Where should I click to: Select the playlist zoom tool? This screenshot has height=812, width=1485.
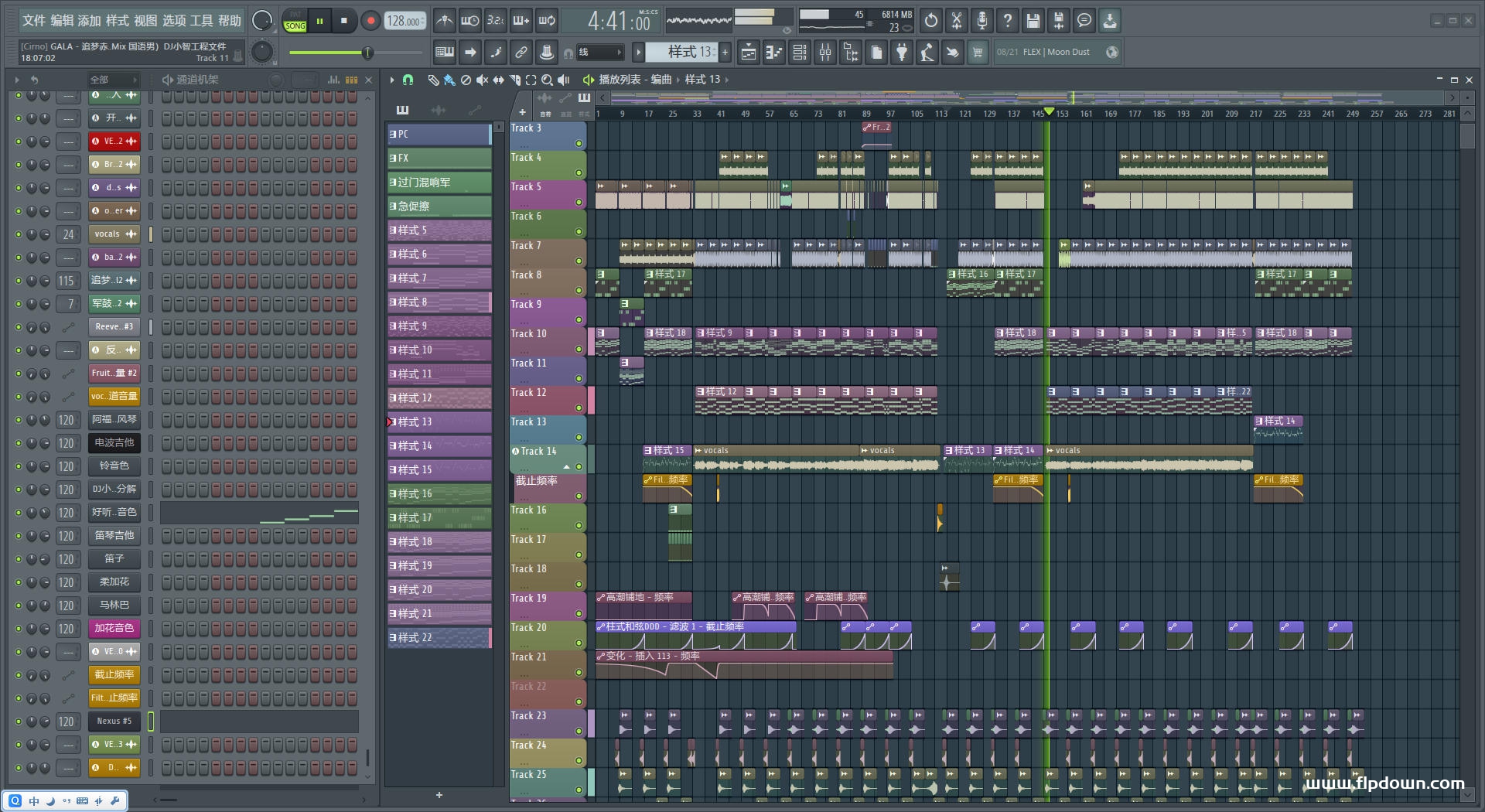pos(547,80)
